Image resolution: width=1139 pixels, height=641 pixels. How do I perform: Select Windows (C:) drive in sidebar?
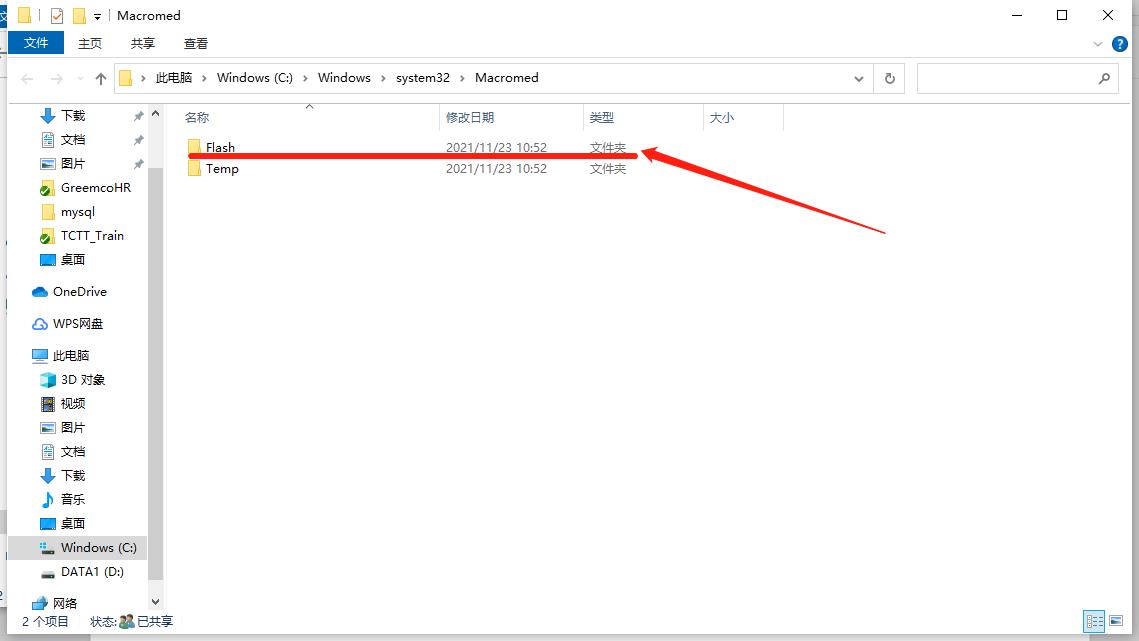pyautogui.click(x=98, y=547)
